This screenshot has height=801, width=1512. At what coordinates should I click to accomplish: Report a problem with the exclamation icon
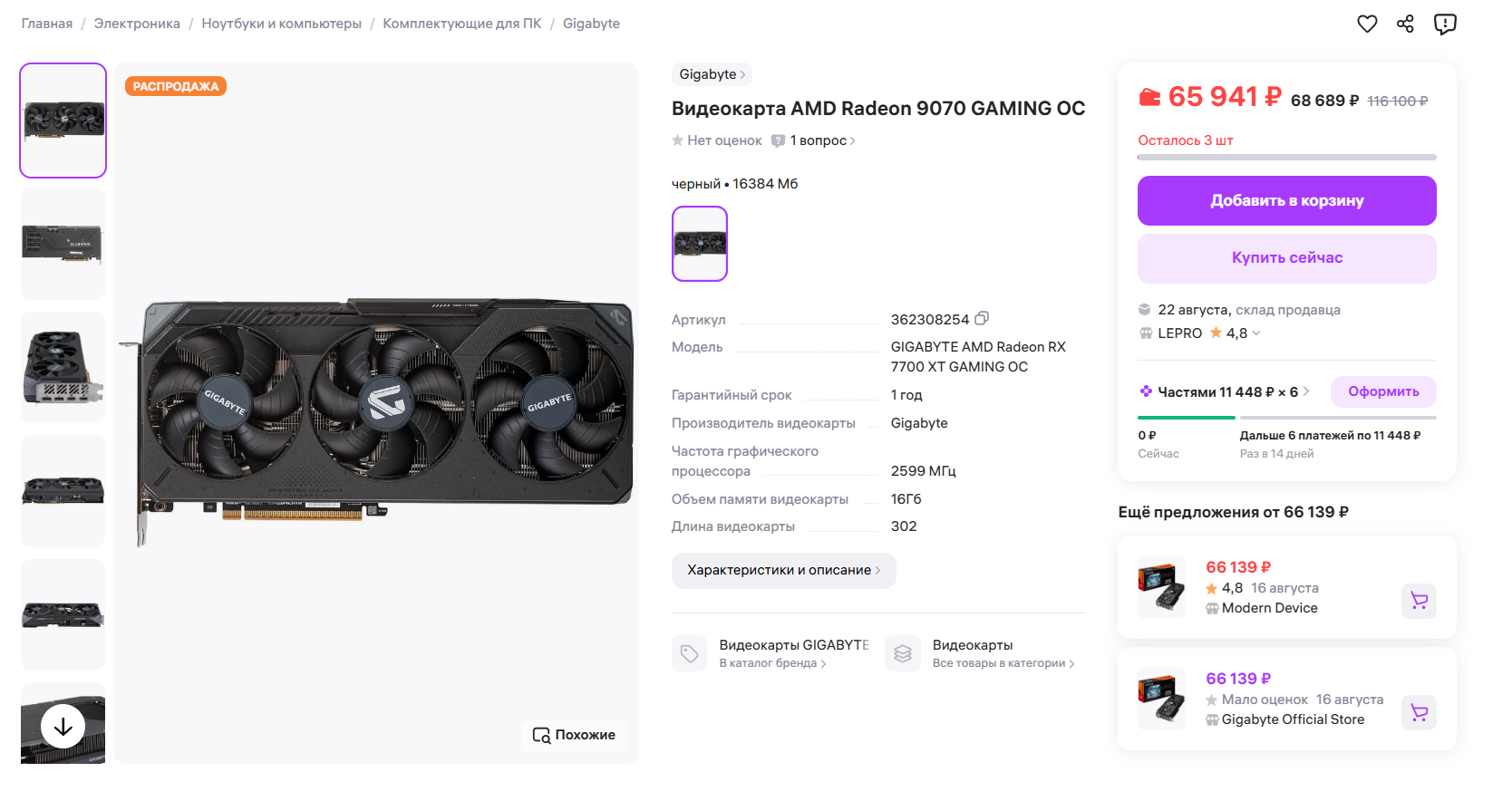pyautogui.click(x=1445, y=24)
